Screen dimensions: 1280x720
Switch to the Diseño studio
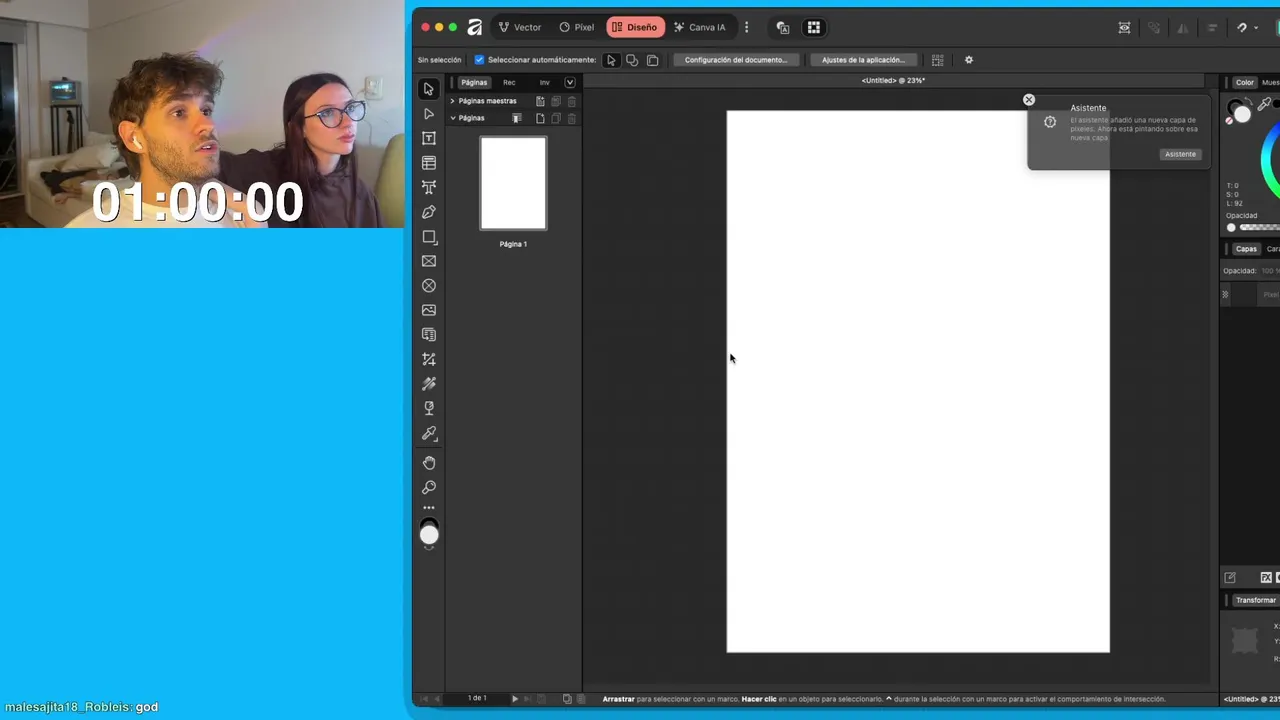[635, 27]
